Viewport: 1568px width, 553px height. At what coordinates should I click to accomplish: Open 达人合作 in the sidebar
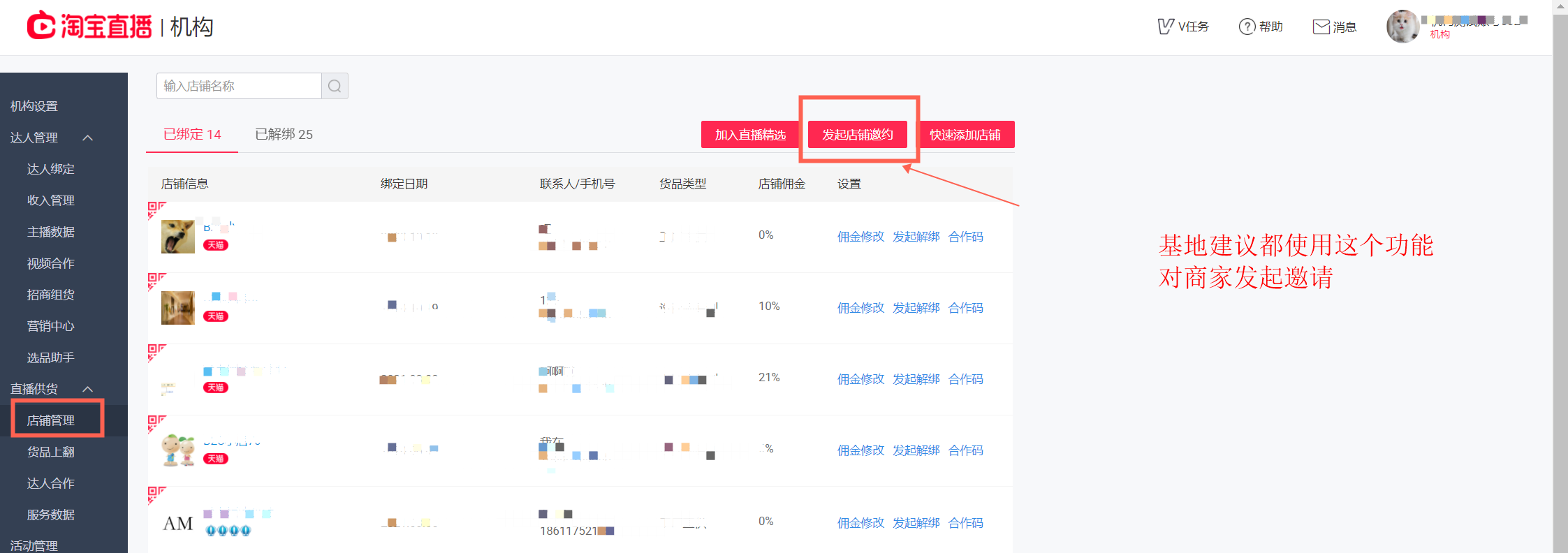[51, 483]
